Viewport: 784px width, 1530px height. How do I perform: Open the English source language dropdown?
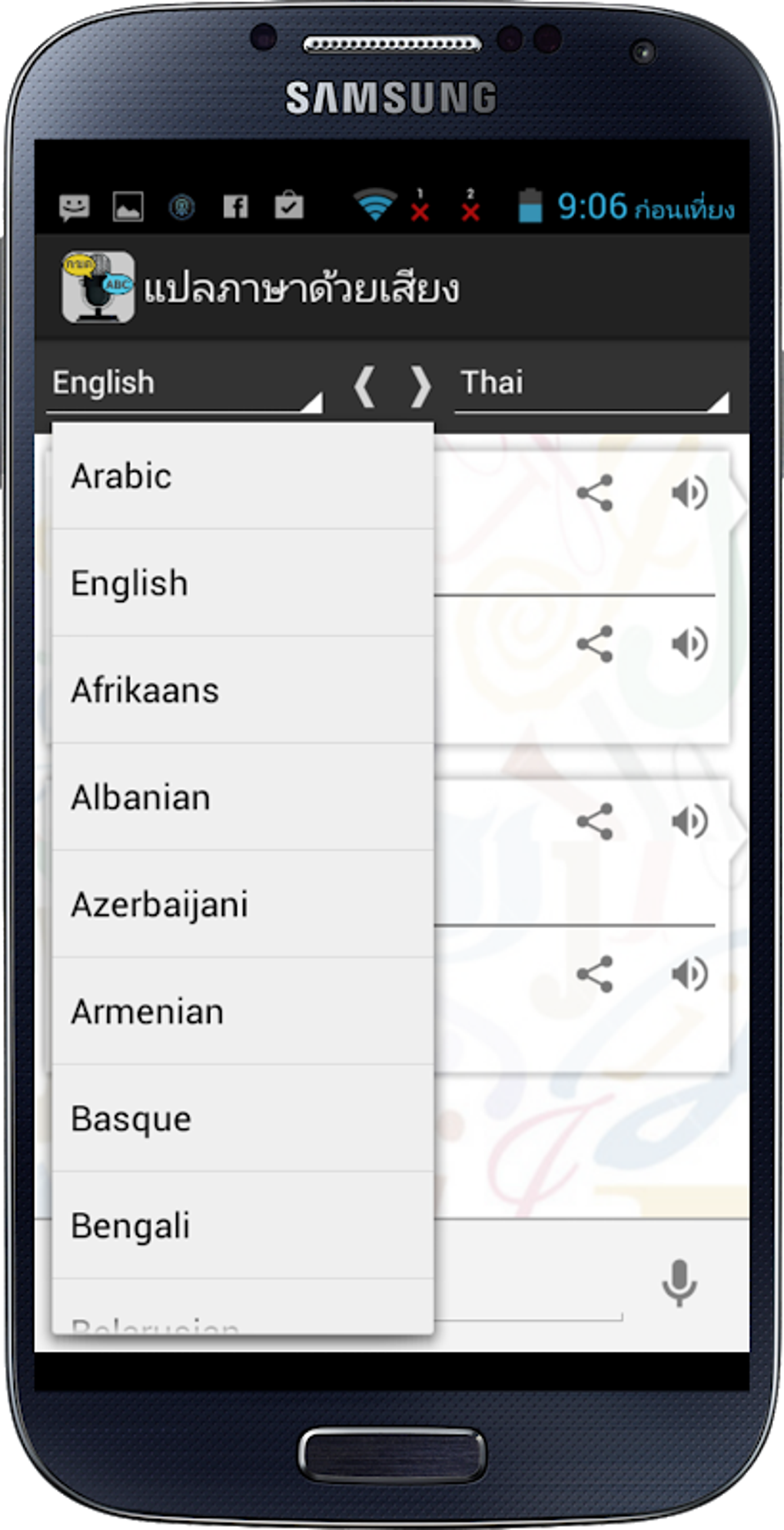pos(184,384)
